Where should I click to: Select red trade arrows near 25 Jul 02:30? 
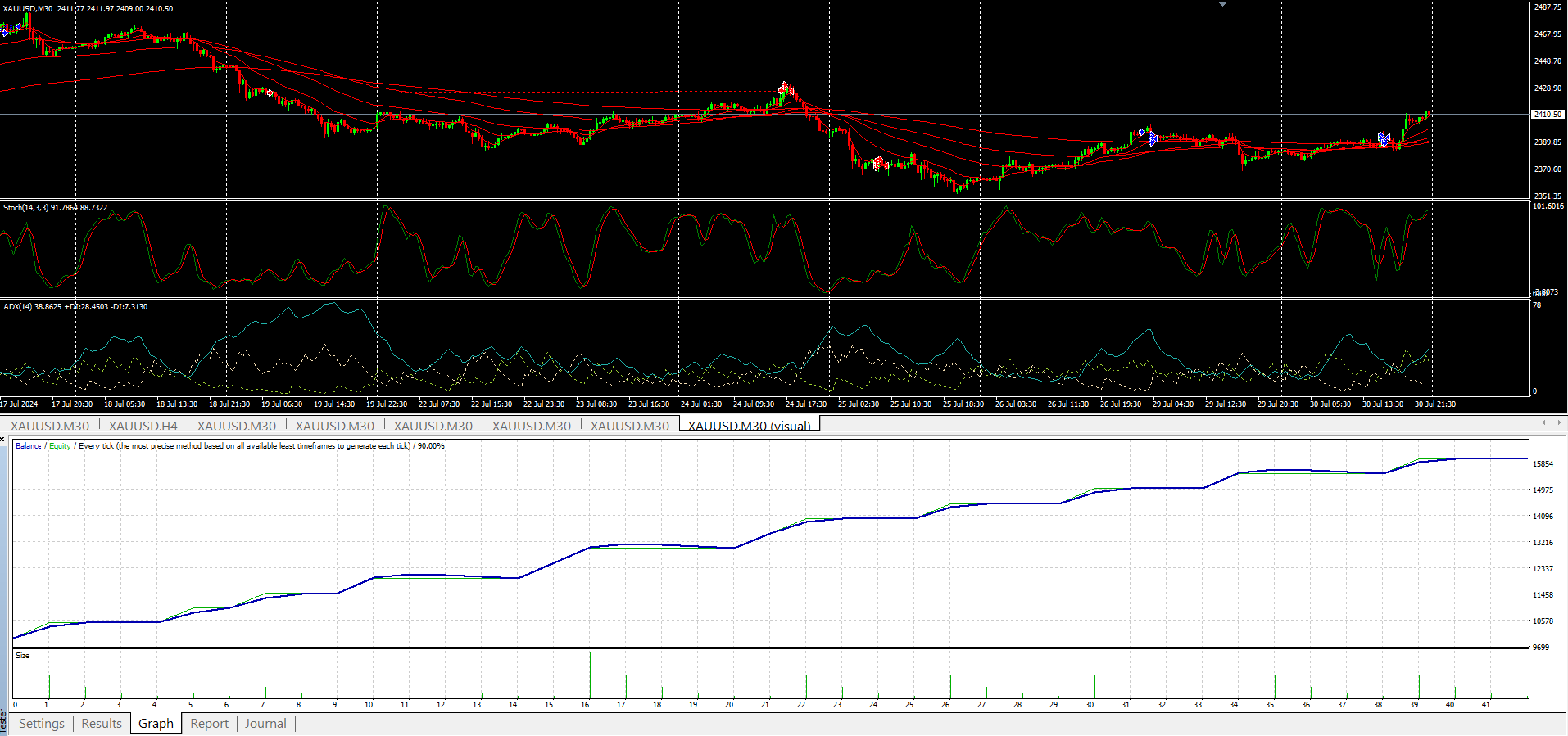click(x=877, y=164)
